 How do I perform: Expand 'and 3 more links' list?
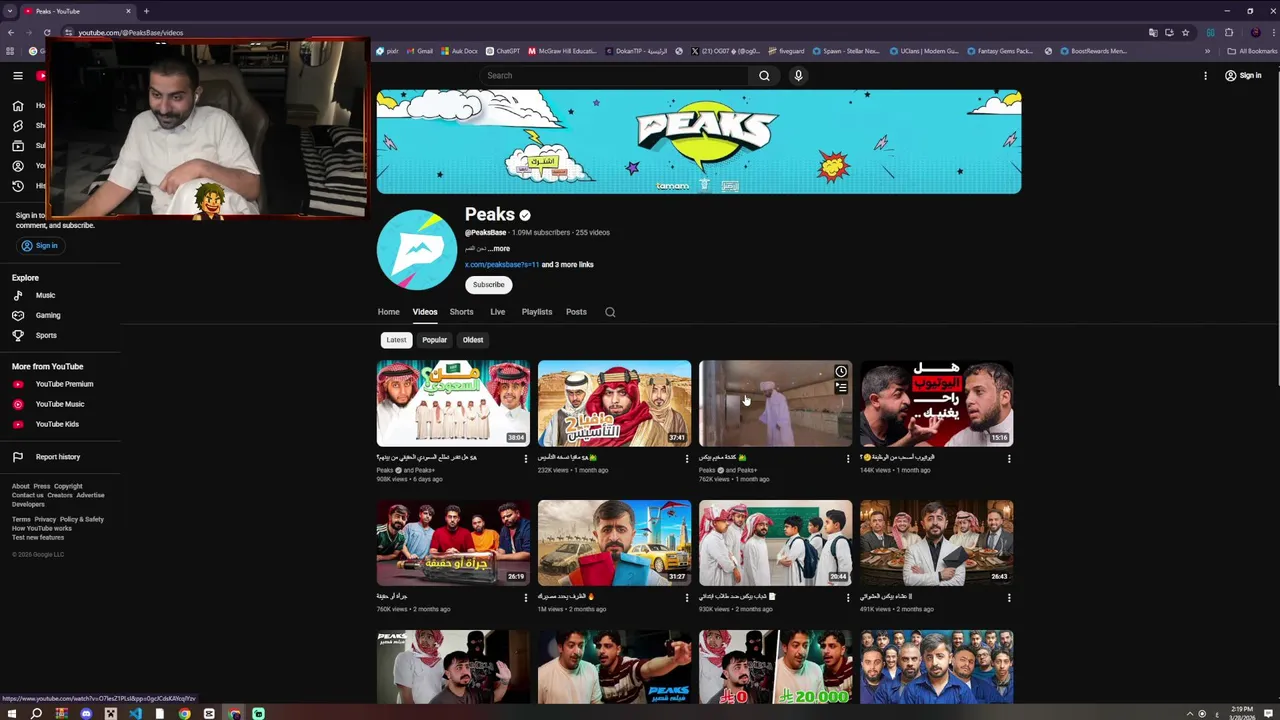(x=567, y=265)
